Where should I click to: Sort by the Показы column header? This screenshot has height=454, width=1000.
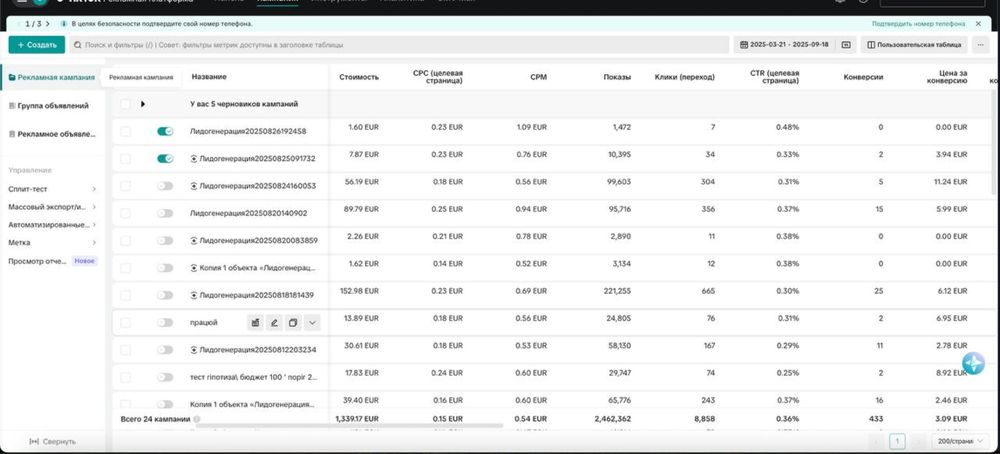[617, 77]
